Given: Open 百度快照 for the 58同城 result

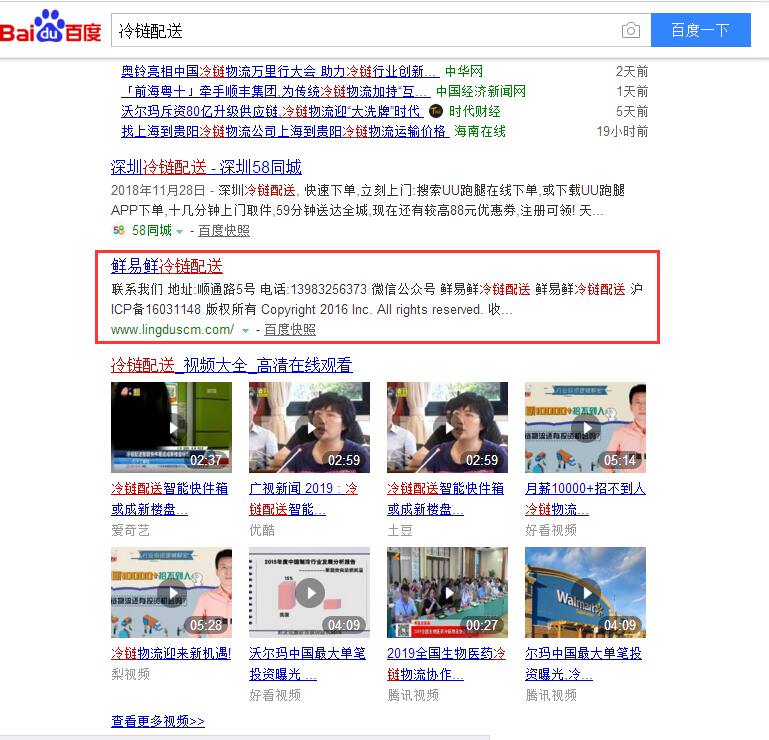Looking at the screenshot, I should click(224, 230).
